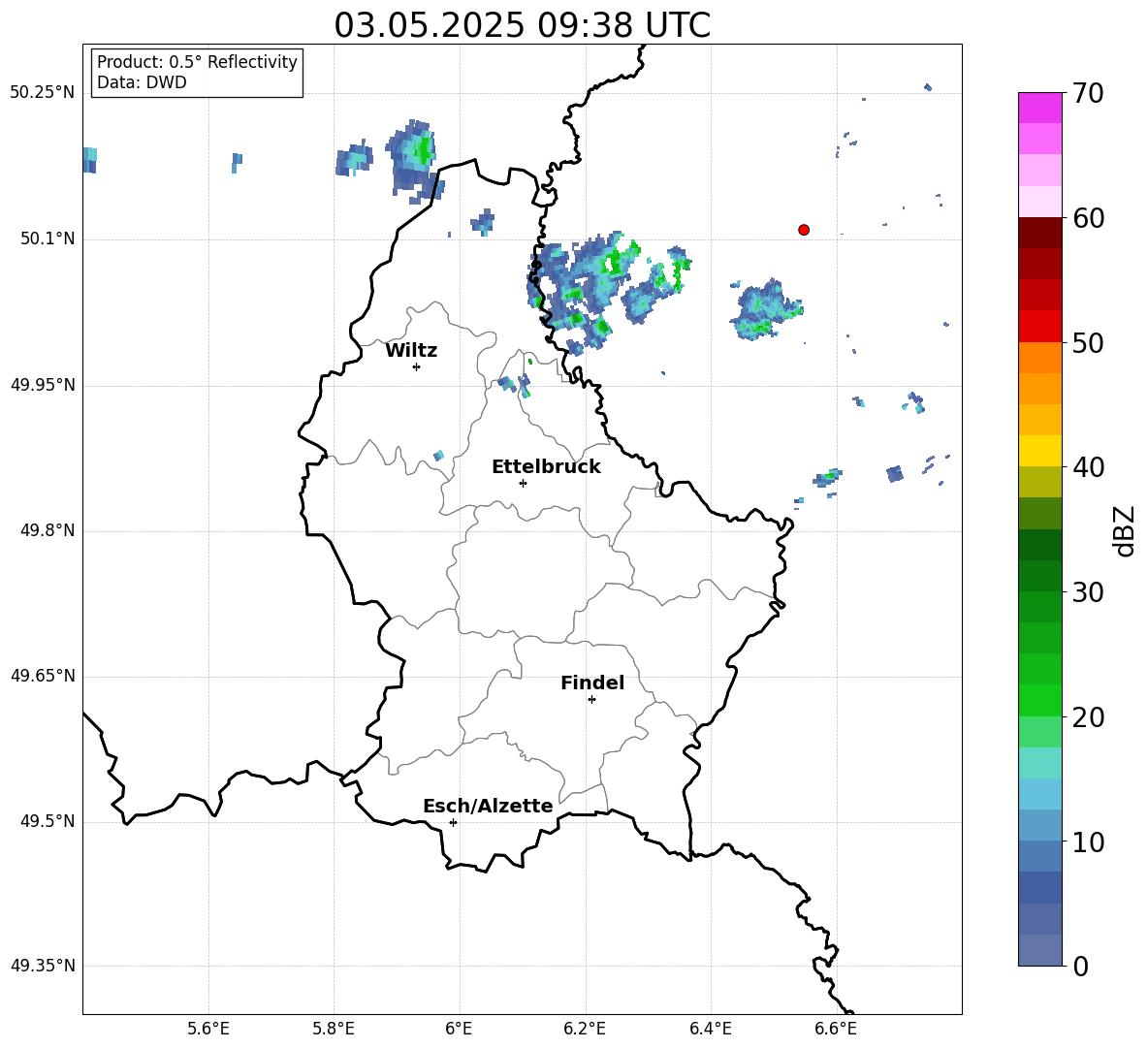Click the yellow colorbar segment above 40

(1040, 451)
